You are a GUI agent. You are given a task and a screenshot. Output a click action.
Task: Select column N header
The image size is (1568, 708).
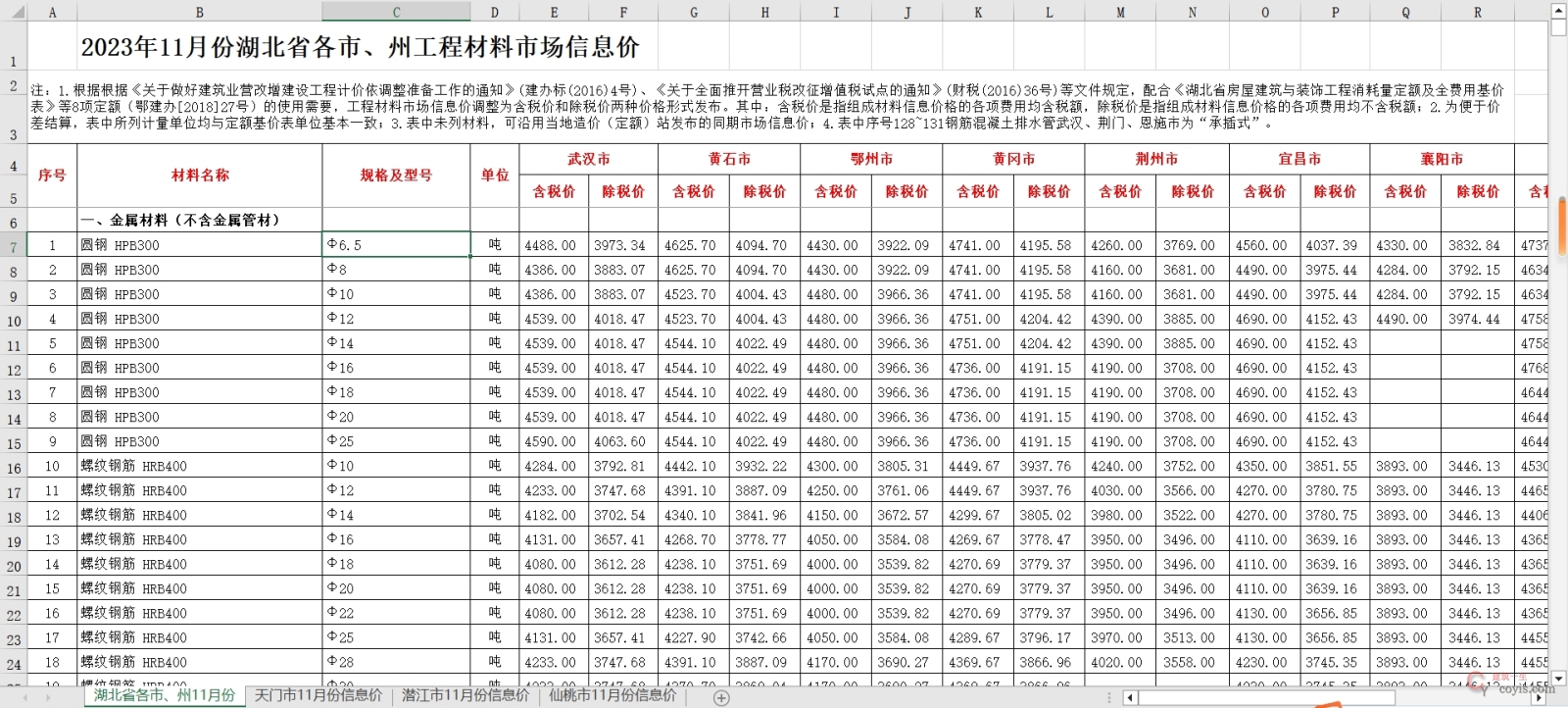1192,12
